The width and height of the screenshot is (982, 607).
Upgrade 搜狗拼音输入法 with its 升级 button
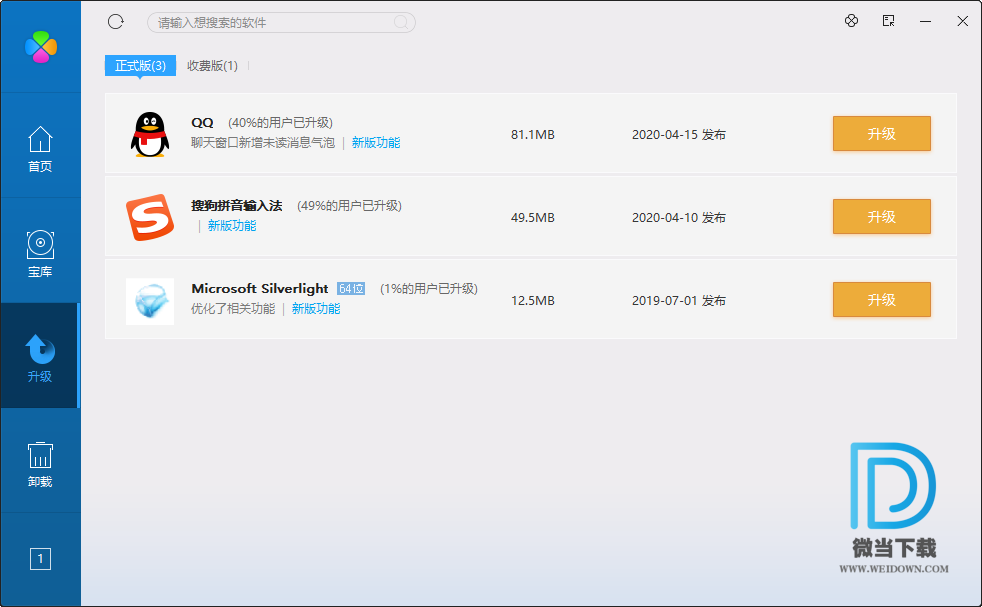881,217
